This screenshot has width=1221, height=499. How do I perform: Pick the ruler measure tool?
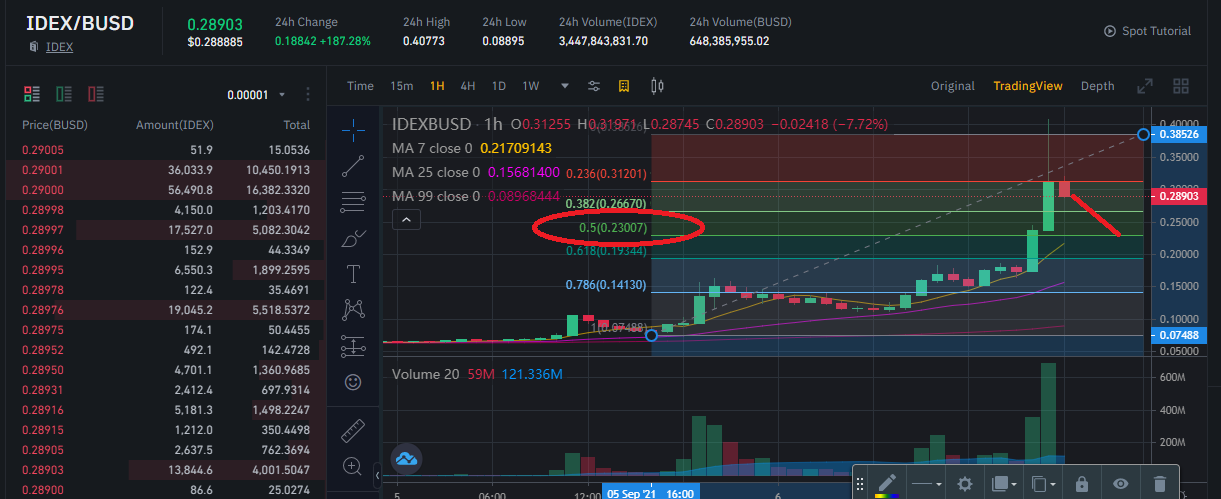pyautogui.click(x=353, y=431)
